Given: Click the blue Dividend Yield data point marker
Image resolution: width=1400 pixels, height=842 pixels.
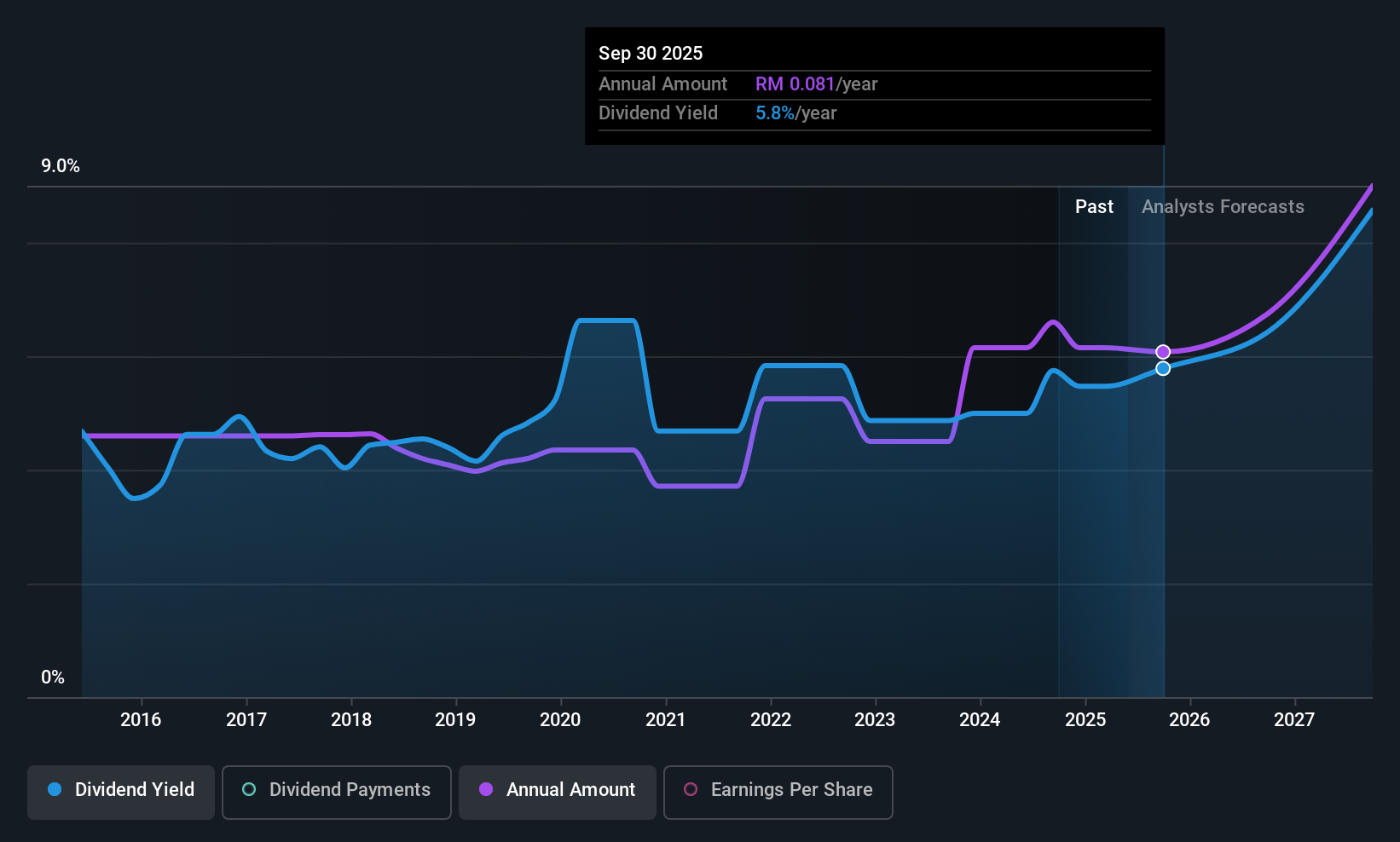Looking at the screenshot, I should click(1163, 368).
